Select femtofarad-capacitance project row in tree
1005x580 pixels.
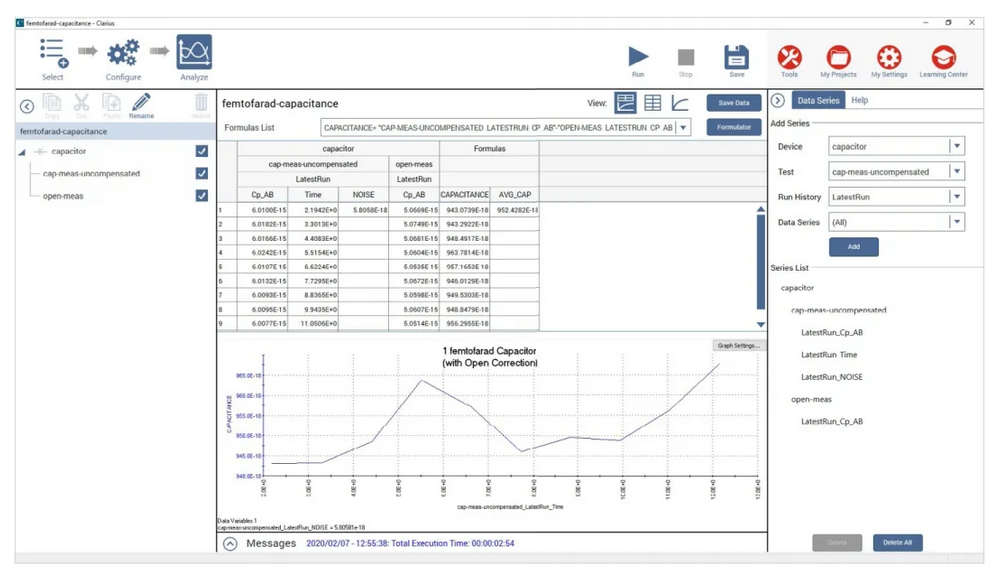[x=116, y=131]
